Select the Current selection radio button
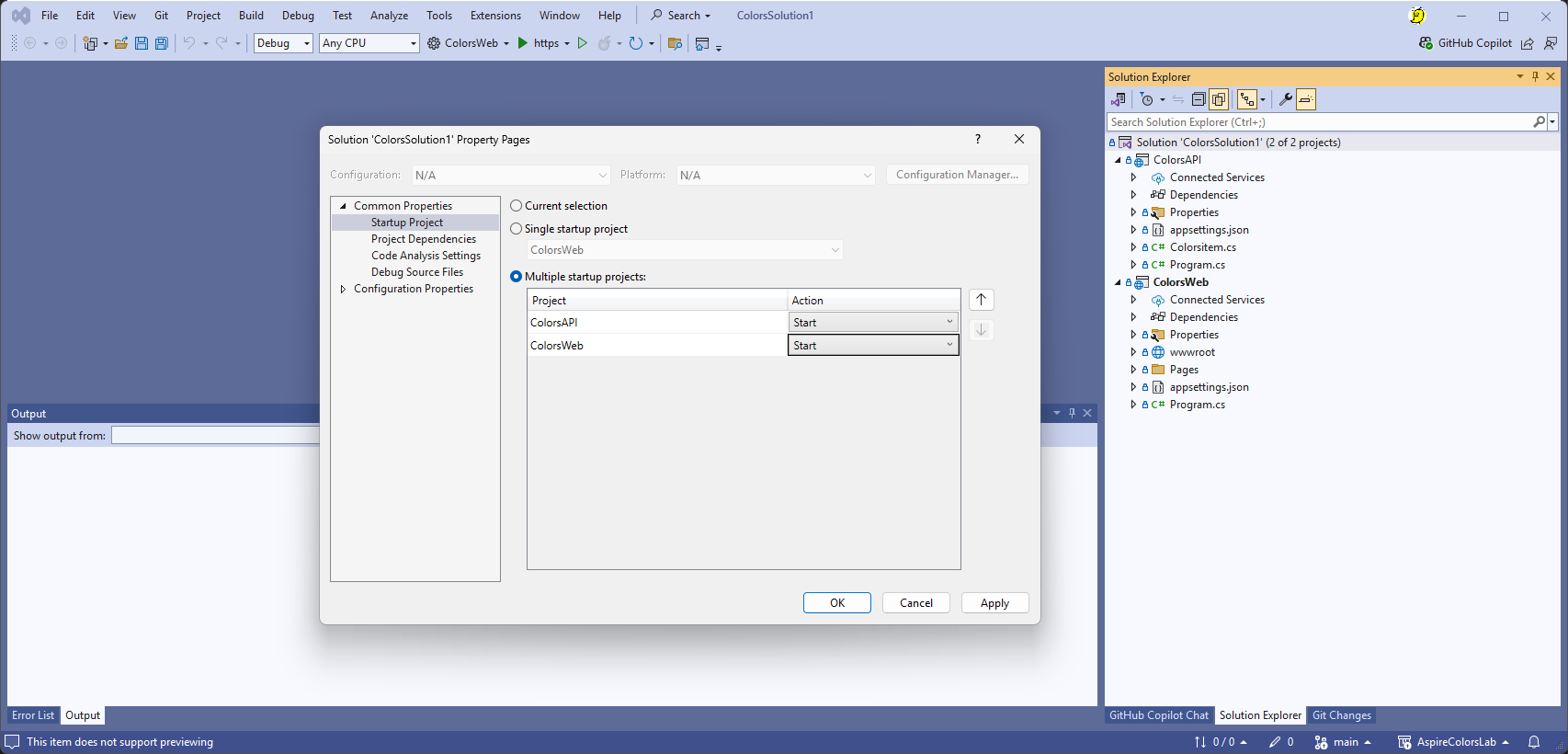This screenshot has height=754, width=1568. coord(517,206)
